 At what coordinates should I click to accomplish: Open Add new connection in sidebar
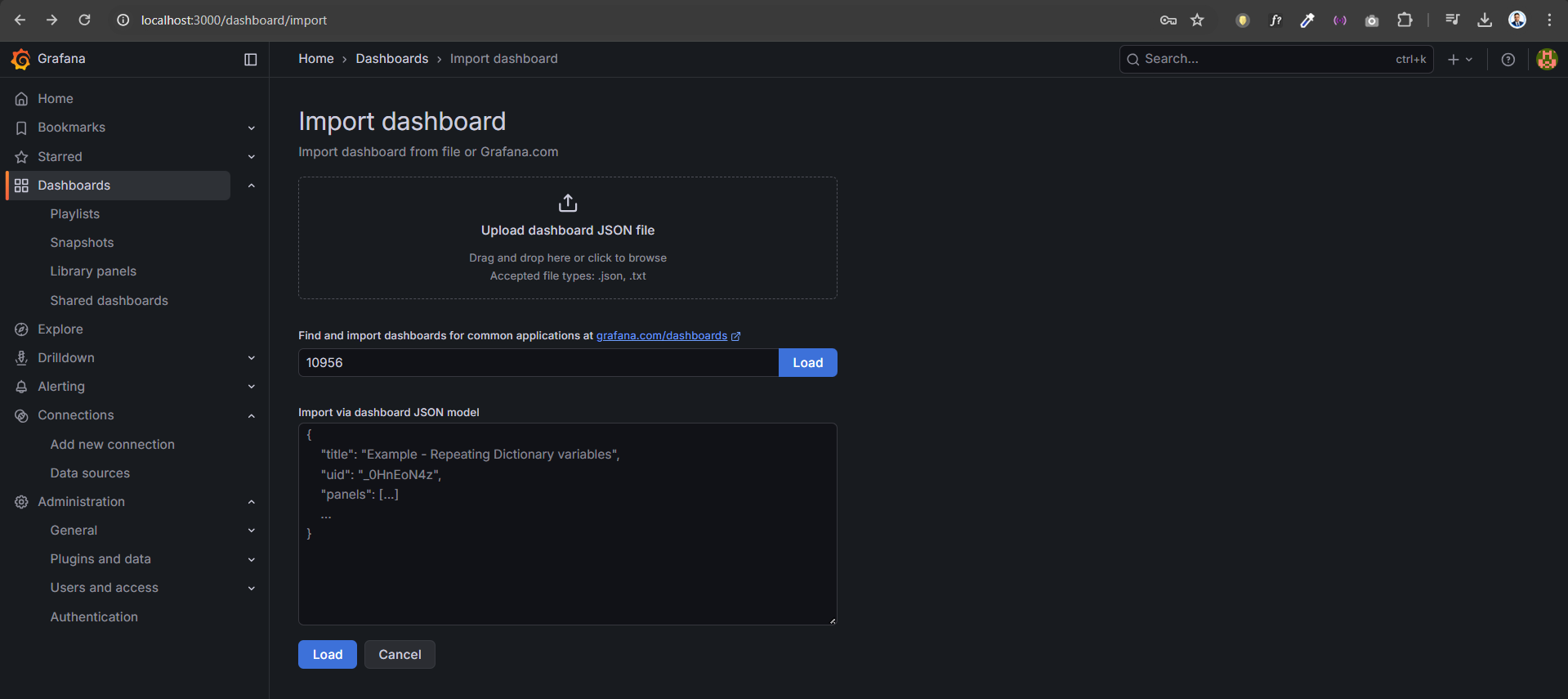click(113, 445)
